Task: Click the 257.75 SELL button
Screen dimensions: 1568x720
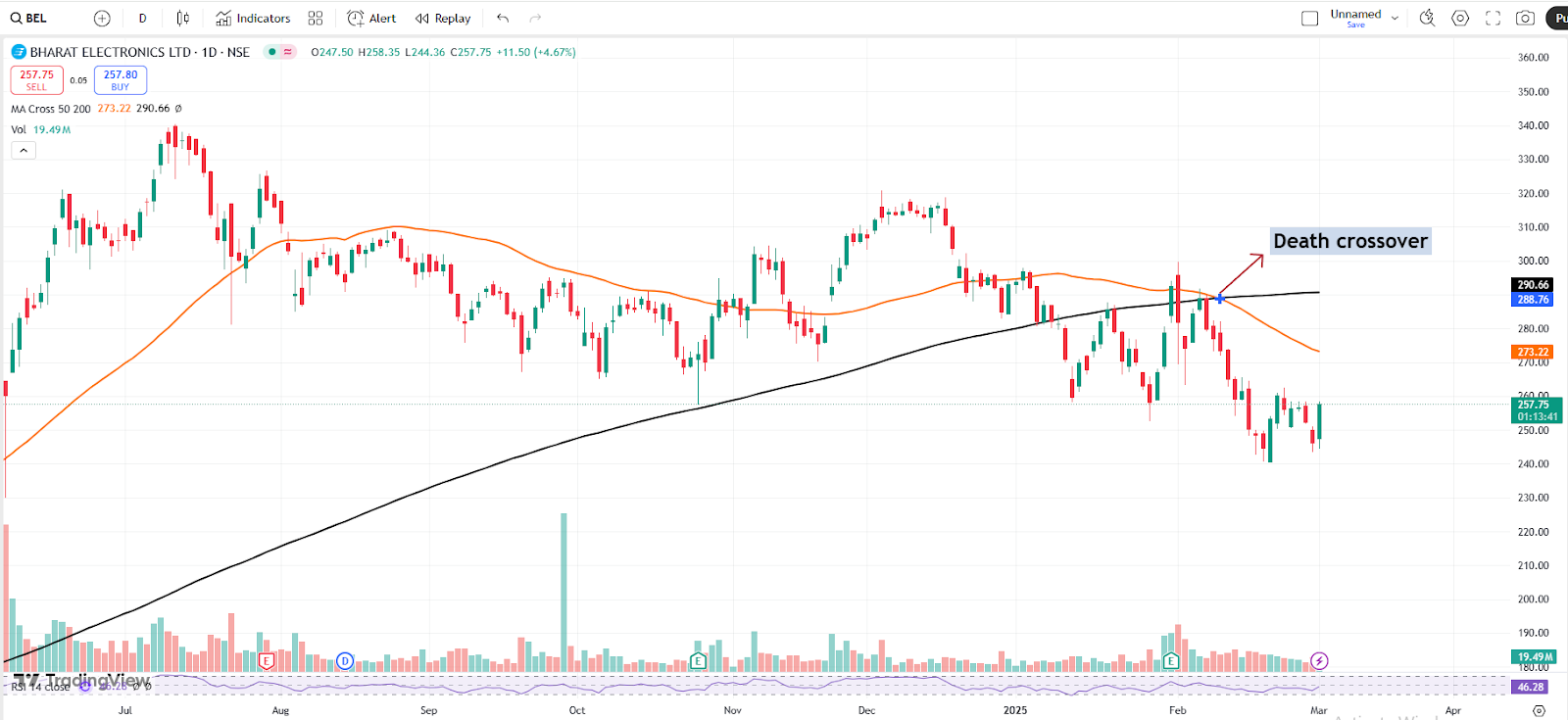Action: pos(36,80)
